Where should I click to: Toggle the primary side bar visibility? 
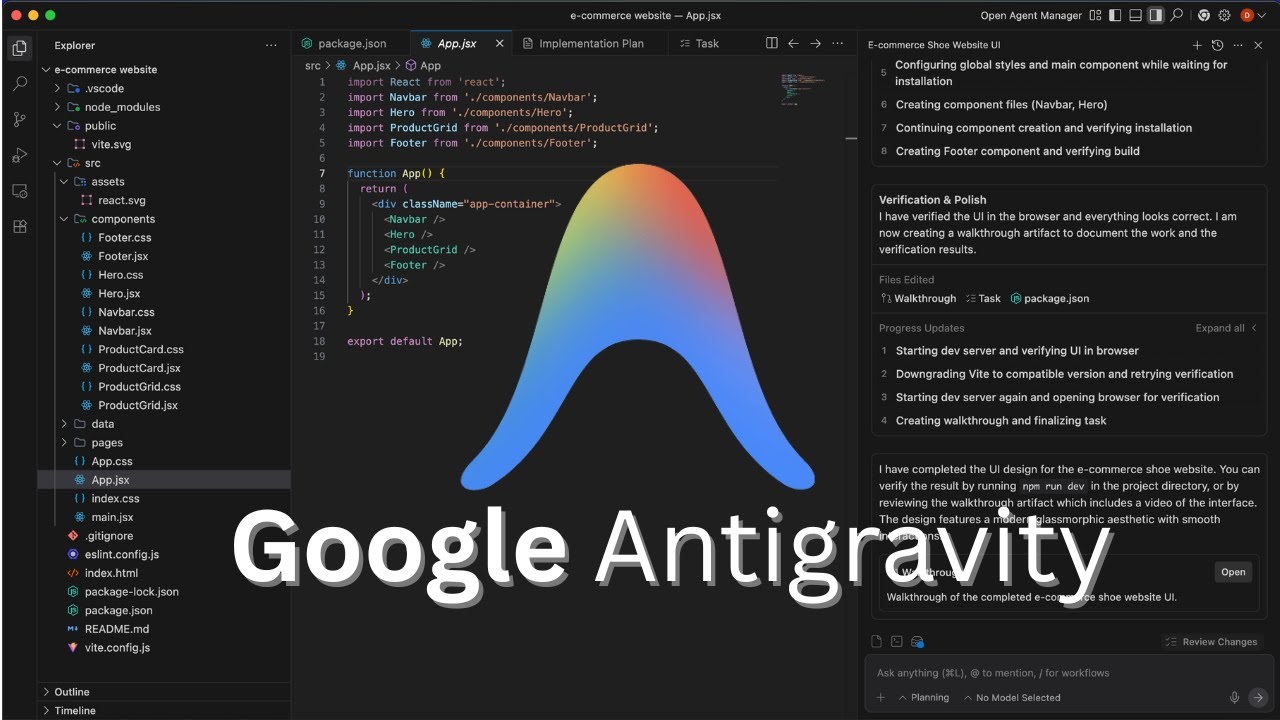click(x=1115, y=15)
